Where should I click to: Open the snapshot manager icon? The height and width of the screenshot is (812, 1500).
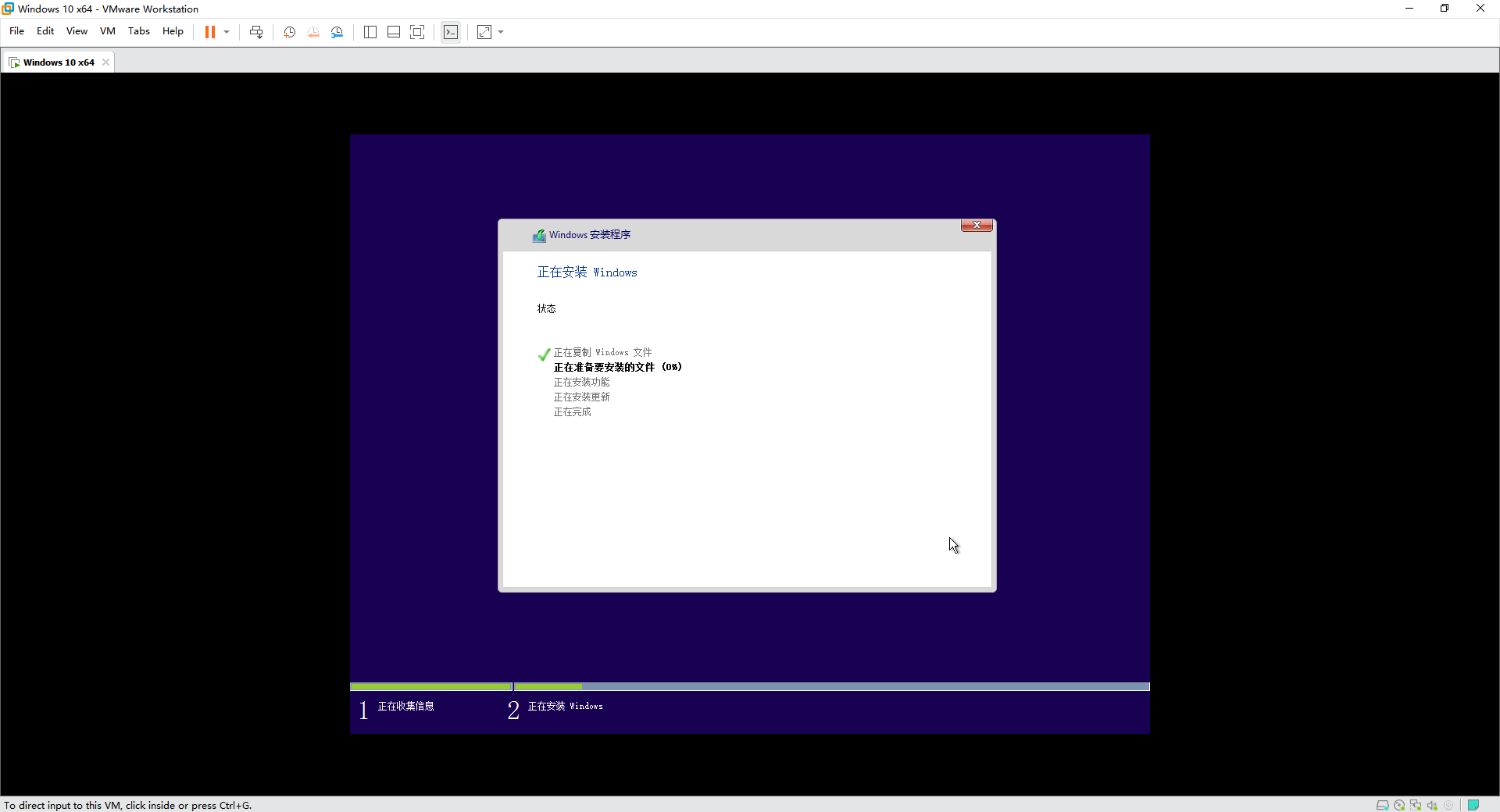pyautogui.click(x=337, y=32)
